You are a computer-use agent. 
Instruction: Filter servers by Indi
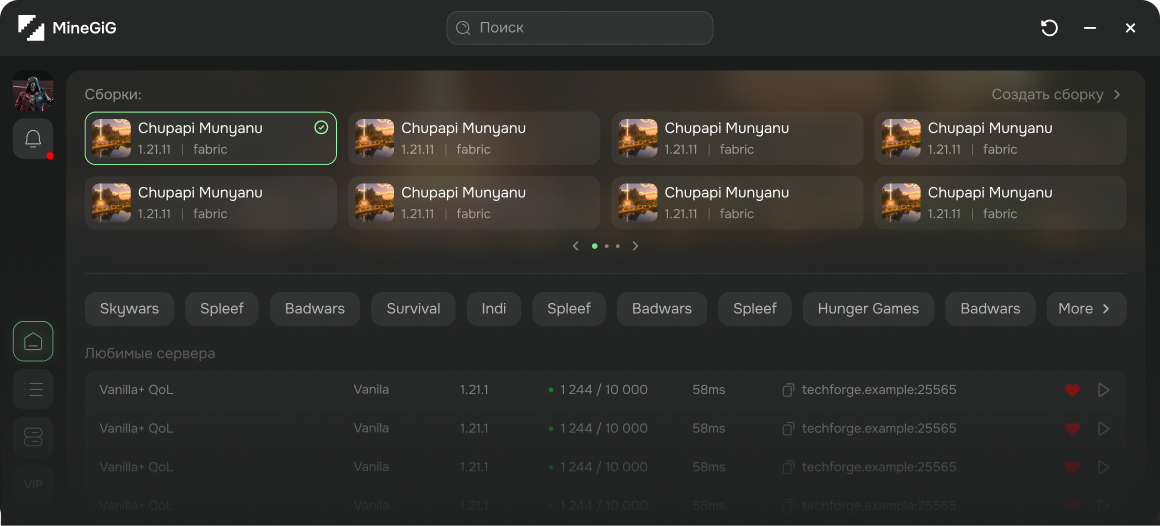coord(494,308)
